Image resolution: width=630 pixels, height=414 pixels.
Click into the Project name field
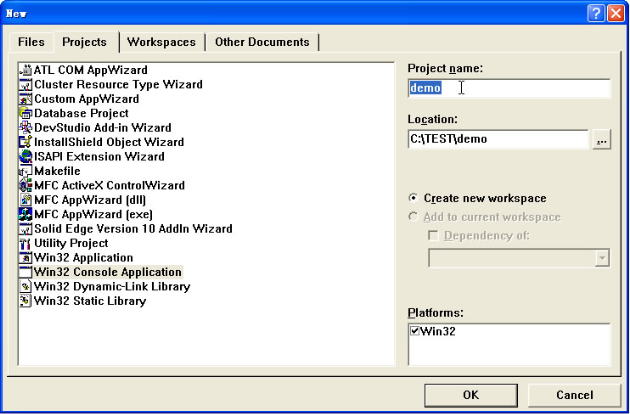coord(508,88)
